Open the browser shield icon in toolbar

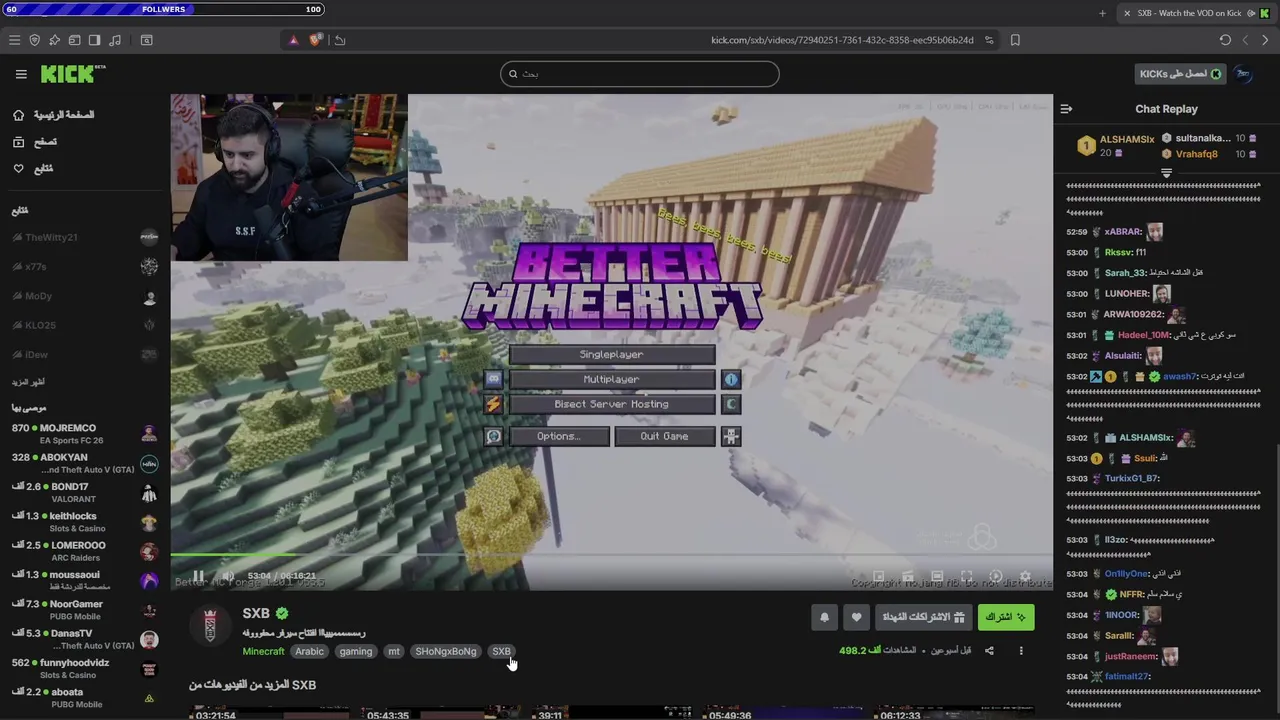[x=34, y=40]
